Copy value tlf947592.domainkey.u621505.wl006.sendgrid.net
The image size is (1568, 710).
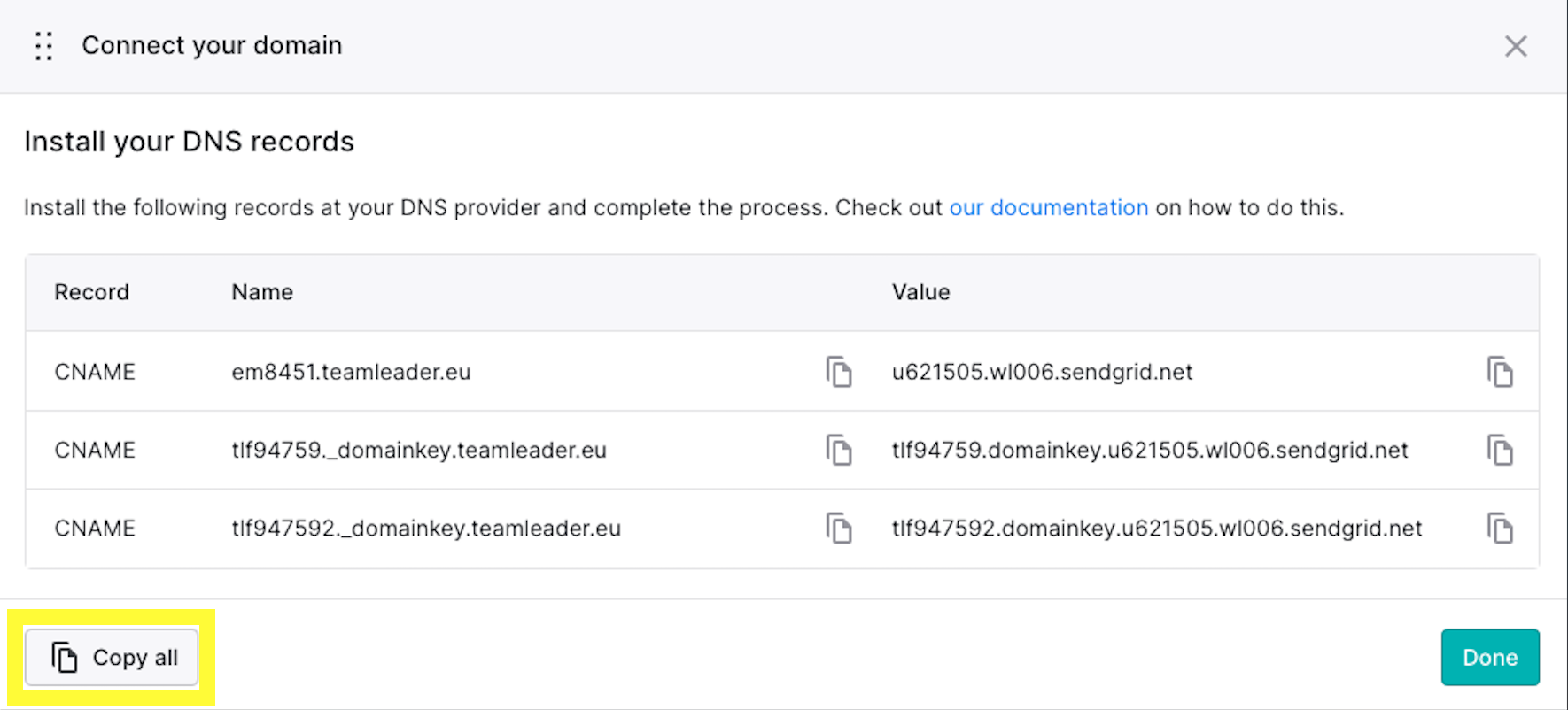pos(1500,529)
